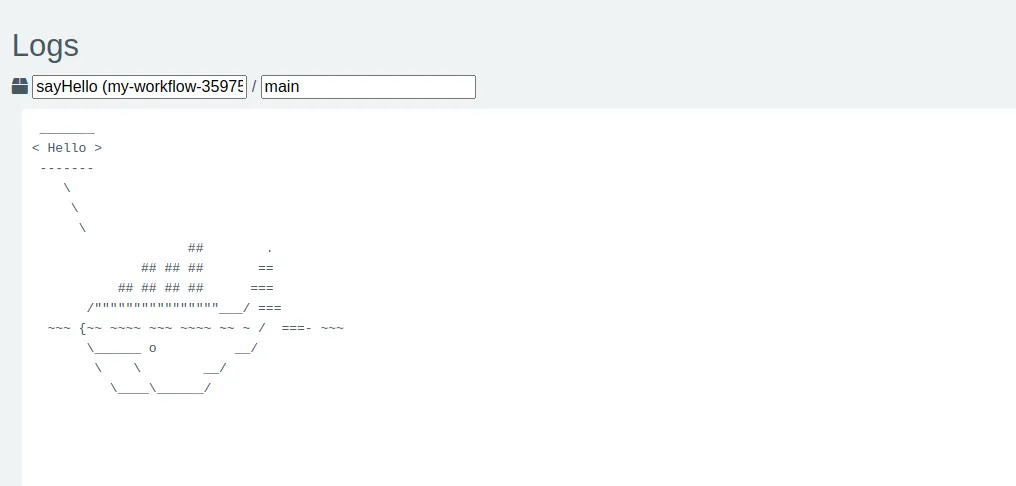
Task: Click the whale's bottom outline line
Action: 160,388
